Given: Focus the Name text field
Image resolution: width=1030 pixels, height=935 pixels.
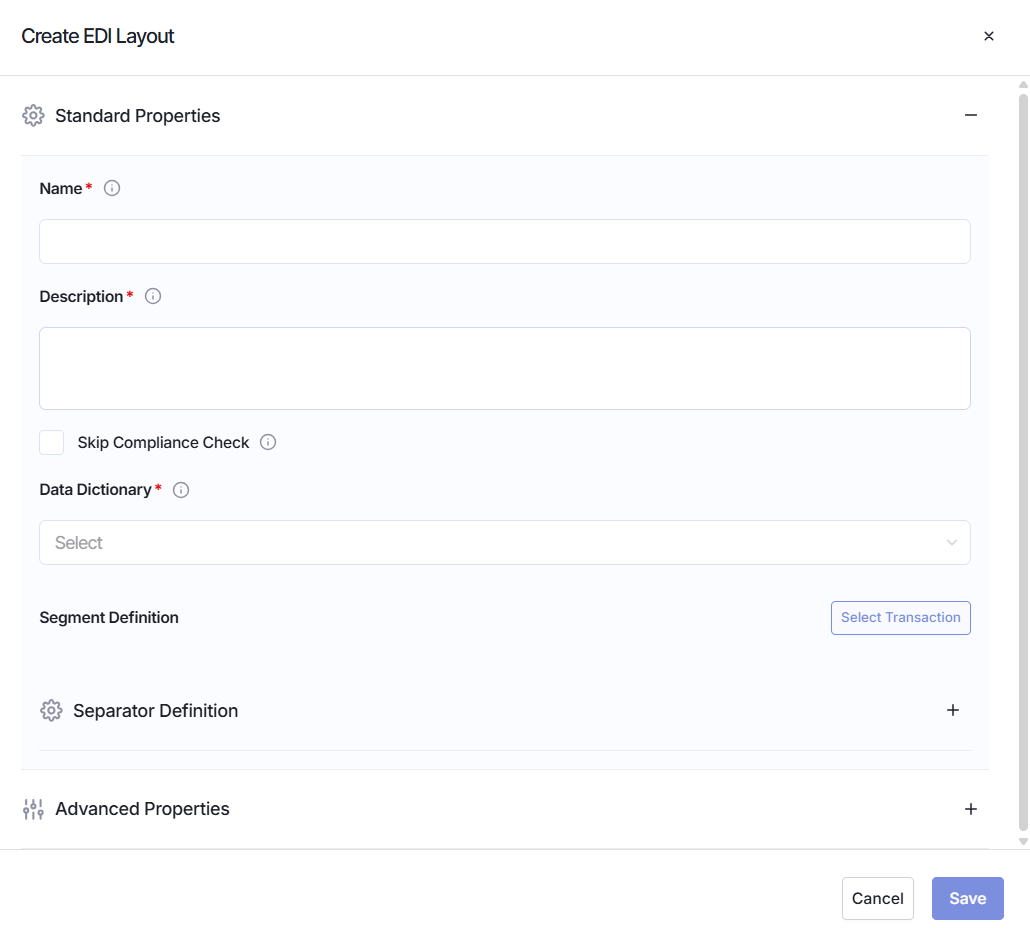Looking at the screenshot, I should [x=504, y=242].
